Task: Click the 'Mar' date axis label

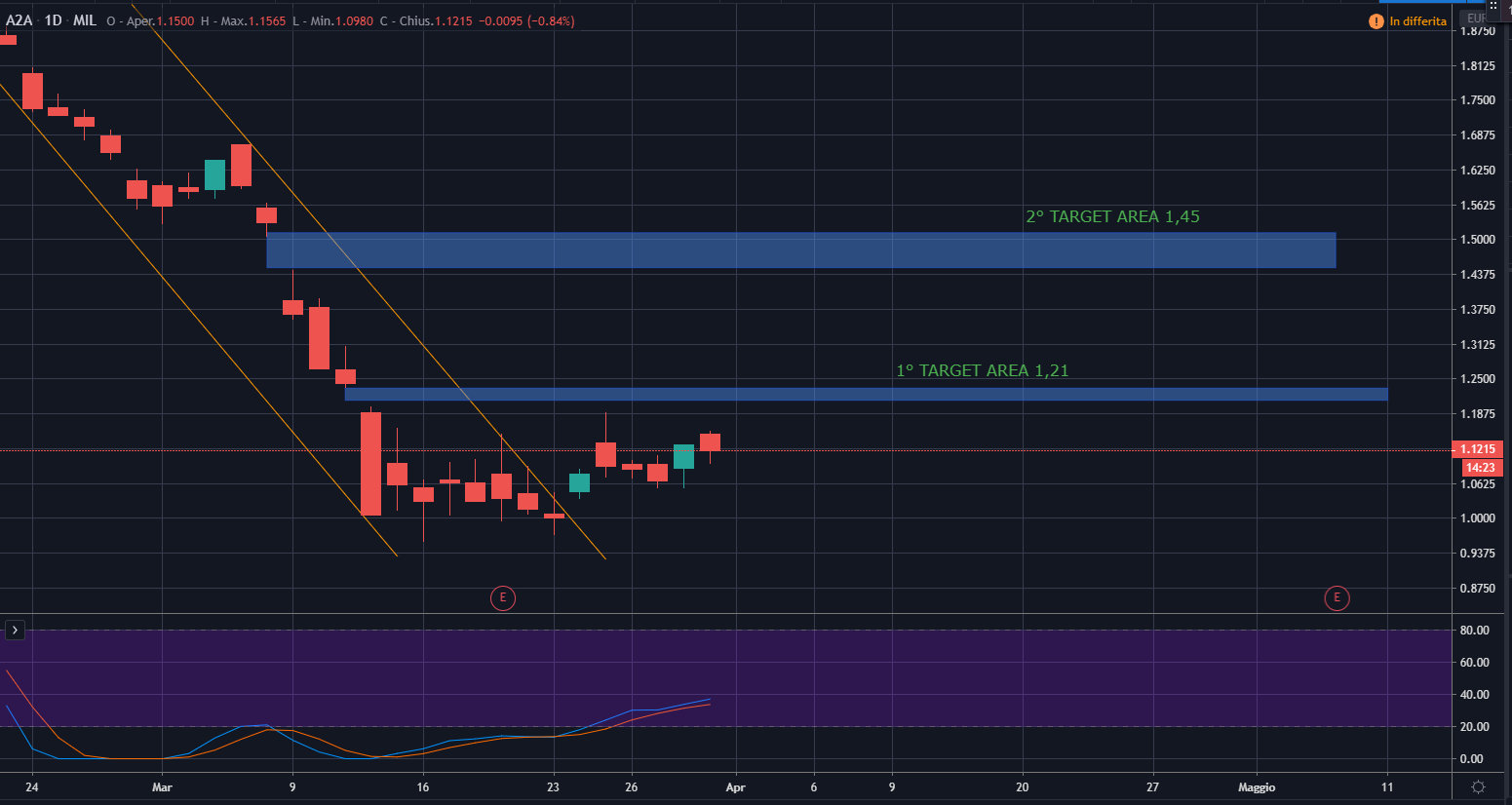Action: [162, 786]
